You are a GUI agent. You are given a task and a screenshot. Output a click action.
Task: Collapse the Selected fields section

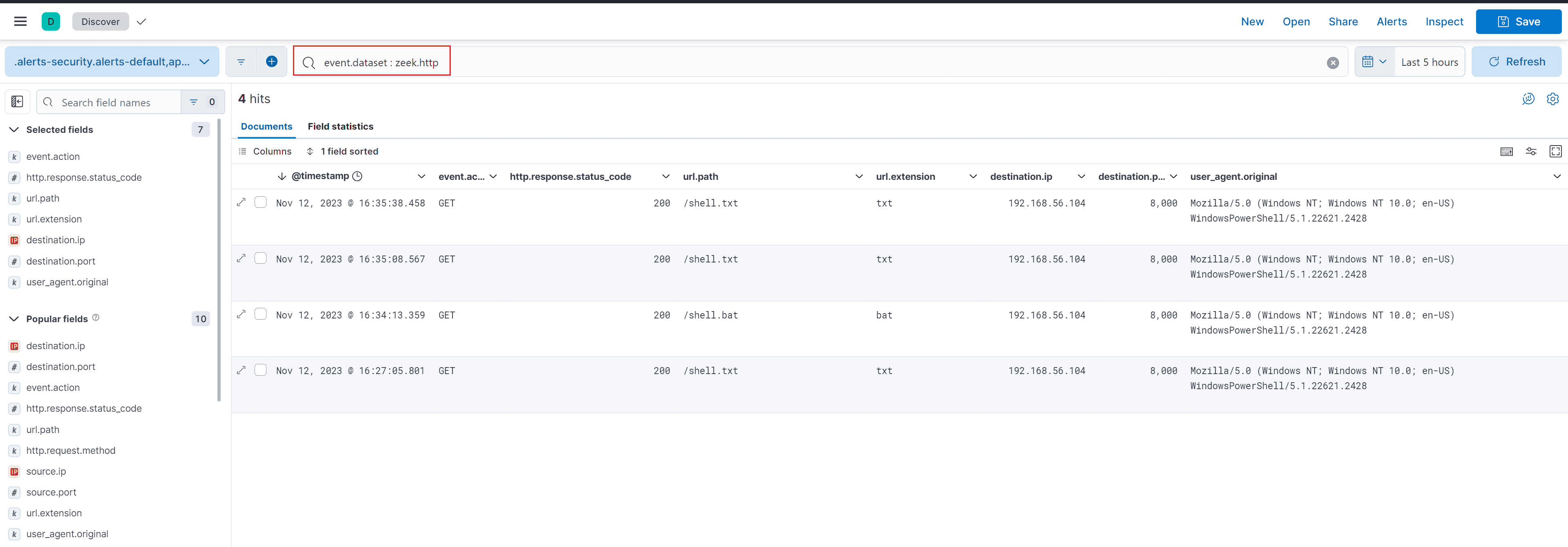pos(14,130)
